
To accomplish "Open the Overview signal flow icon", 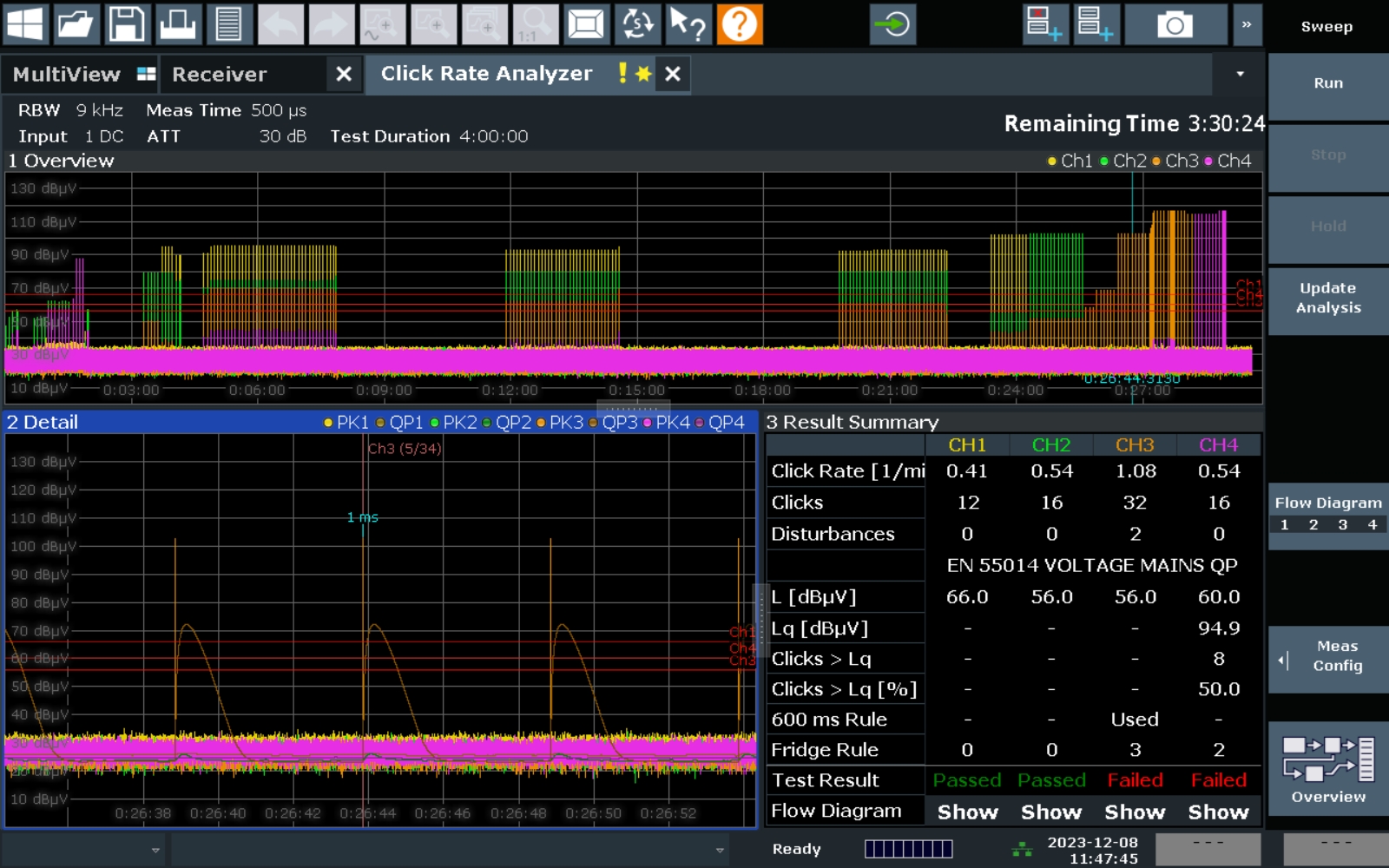I will pyautogui.click(x=1328, y=769).
